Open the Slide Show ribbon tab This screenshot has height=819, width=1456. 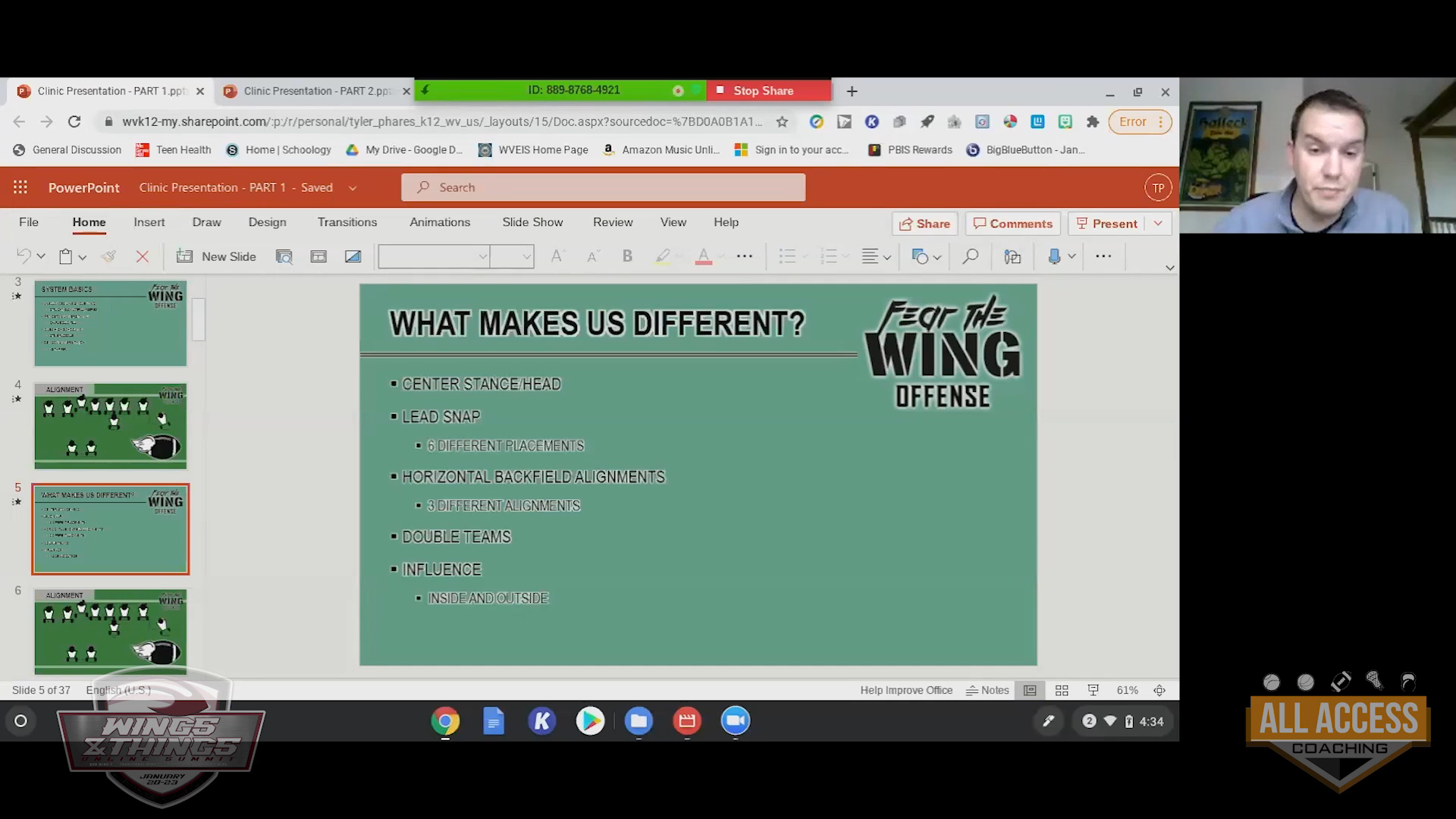(x=532, y=222)
